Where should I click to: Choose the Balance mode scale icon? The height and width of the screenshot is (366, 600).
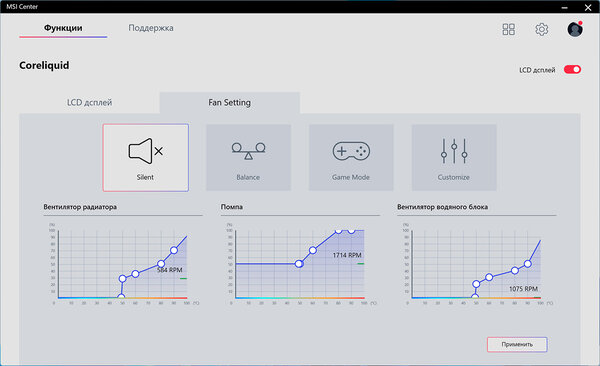248,151
